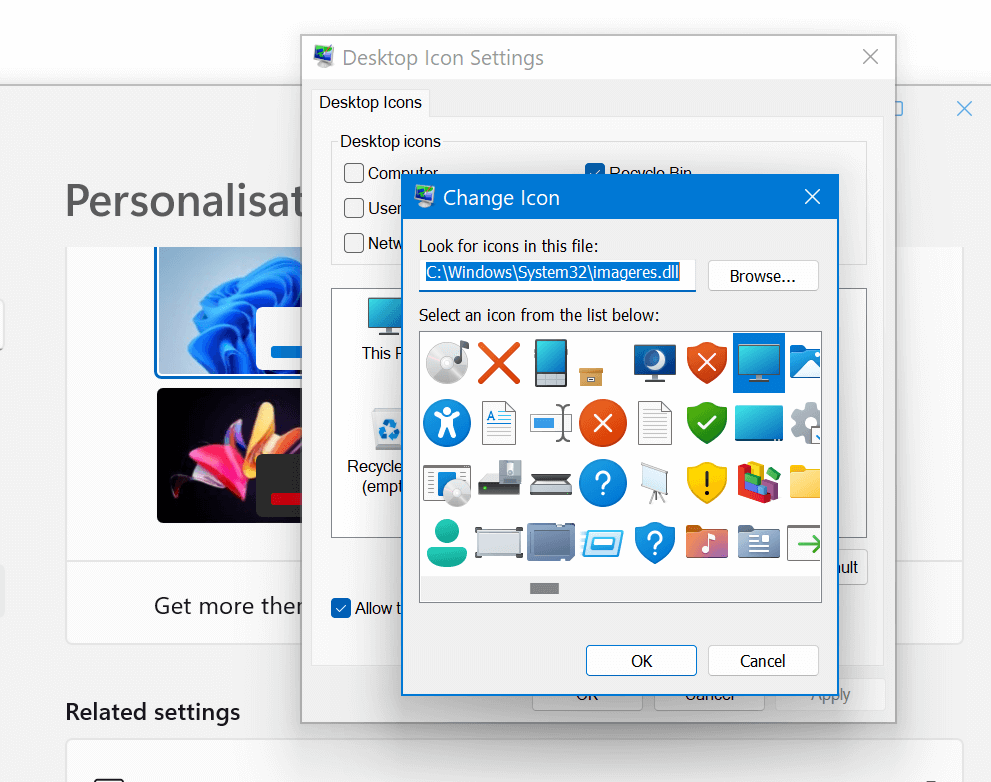Screen dimensions: 991x782
Task: Select the pink music note icon
Action: [707, 542]
